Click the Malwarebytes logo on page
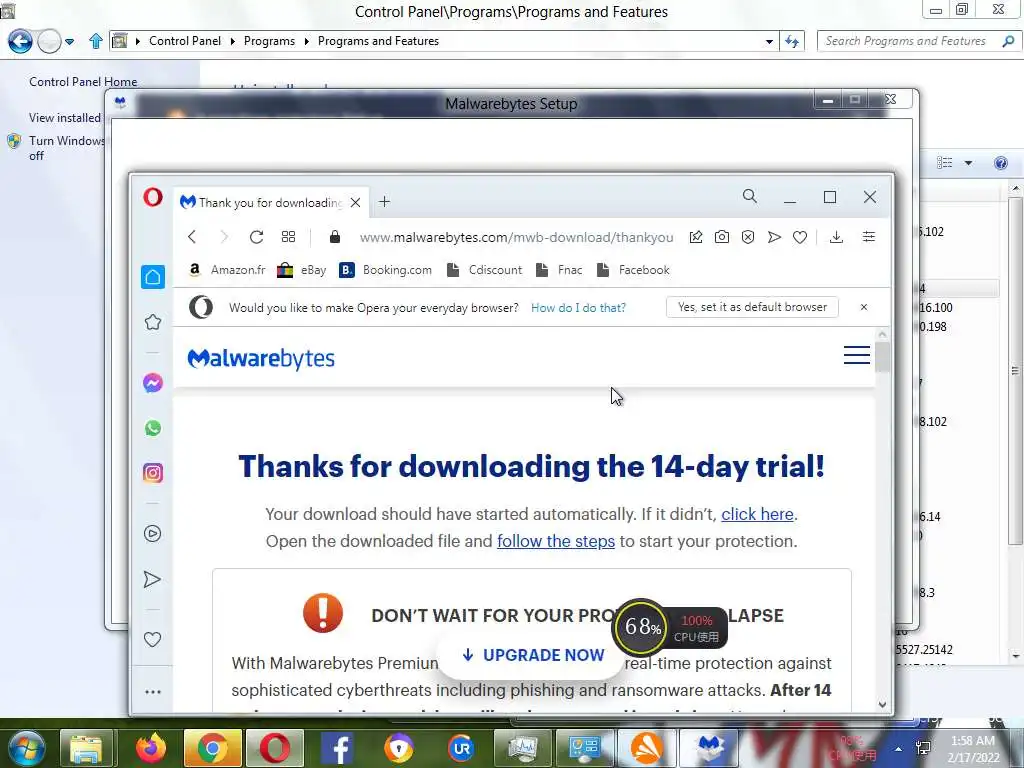1024x768 pixels. tap(261, 359)
